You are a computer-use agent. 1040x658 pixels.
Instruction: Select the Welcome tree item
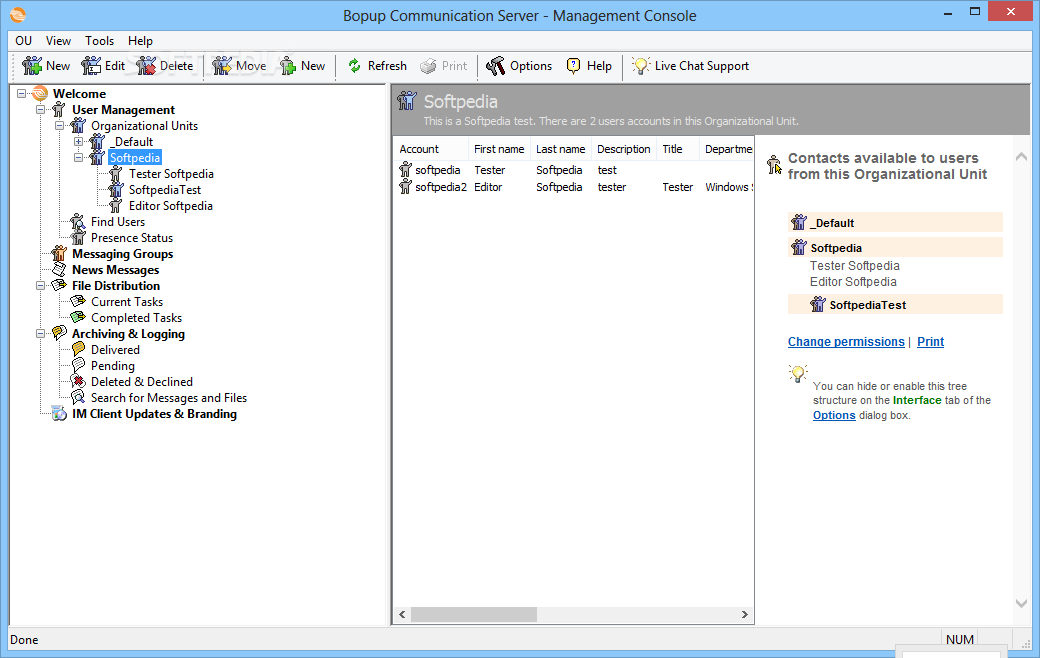tap(79, 94)
